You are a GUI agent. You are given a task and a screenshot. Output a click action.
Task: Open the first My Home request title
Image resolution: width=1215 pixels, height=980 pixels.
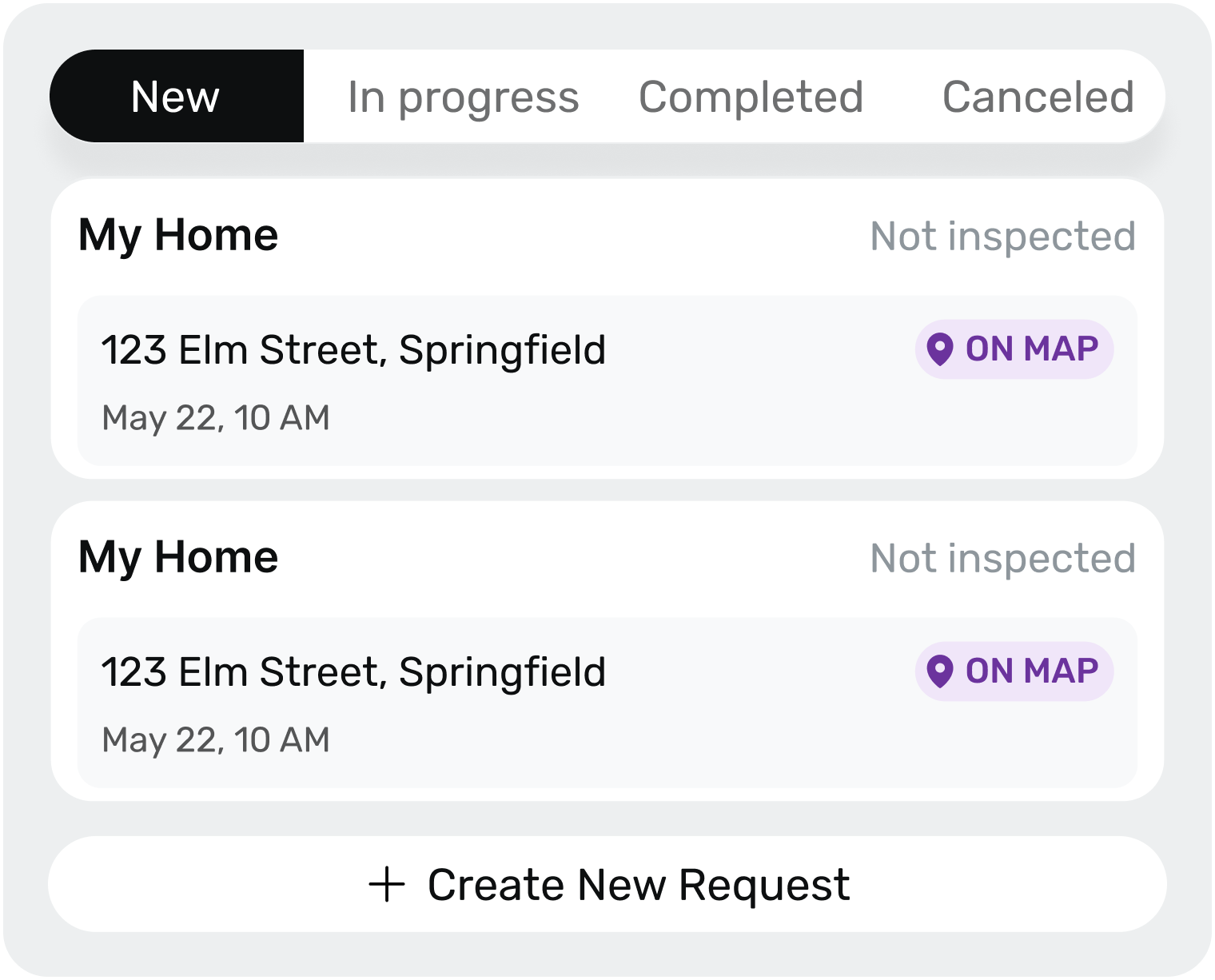click(x=178, y=235)
